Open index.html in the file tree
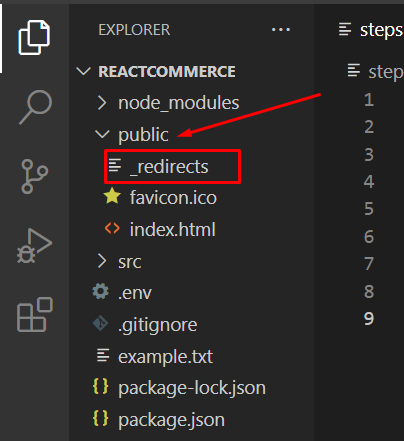 click(x=172, y=229)
